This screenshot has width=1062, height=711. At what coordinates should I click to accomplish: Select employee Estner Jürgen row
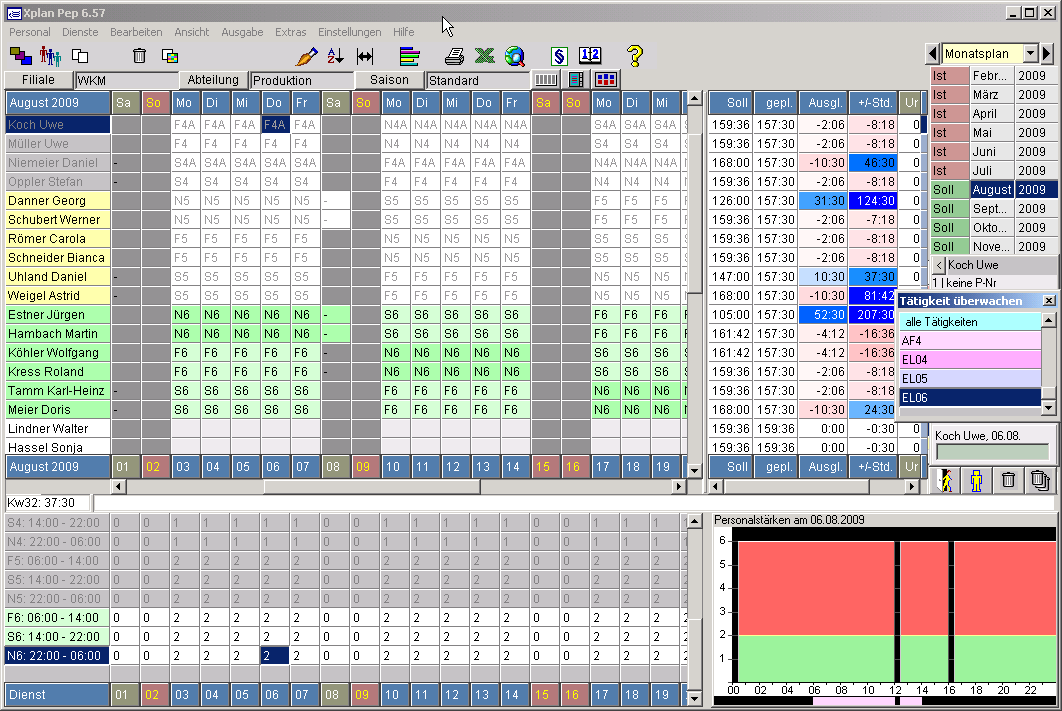[58, 314]
